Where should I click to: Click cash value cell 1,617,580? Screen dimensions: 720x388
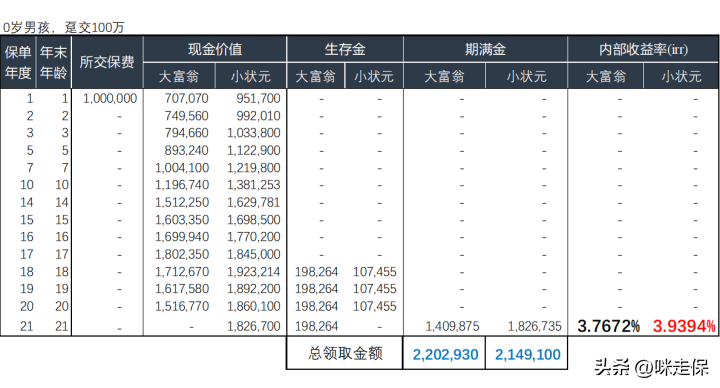(x=182, y=288)
